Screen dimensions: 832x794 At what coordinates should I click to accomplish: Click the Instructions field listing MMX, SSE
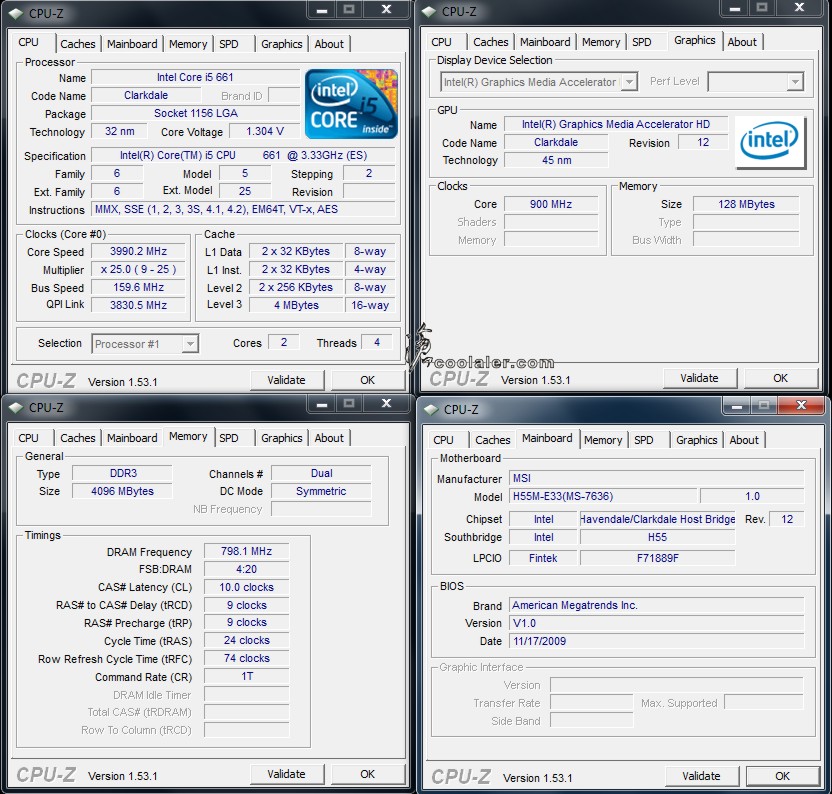[244, 209]
